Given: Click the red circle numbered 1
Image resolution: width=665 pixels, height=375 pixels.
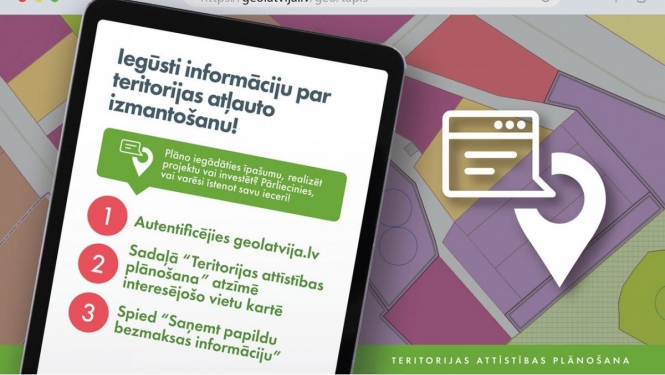Looking at the screenshot, I should pos(107,215).
